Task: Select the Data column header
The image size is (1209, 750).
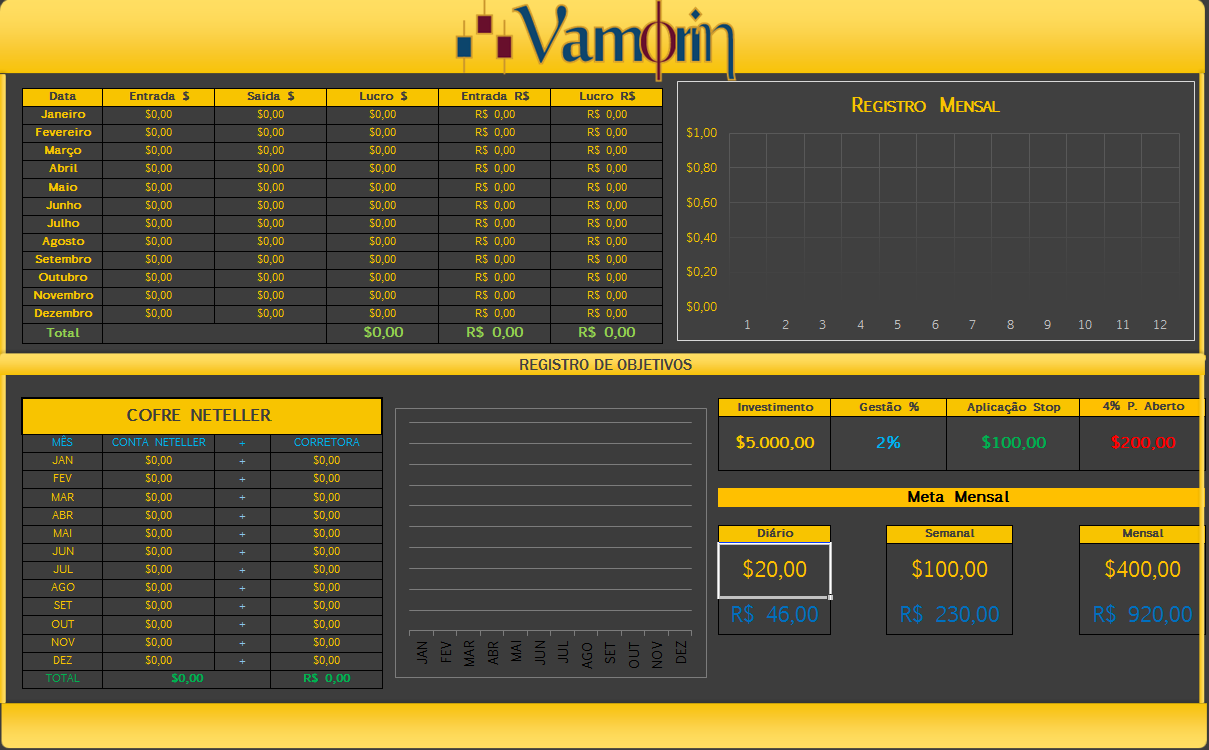Action: (63, 97)
